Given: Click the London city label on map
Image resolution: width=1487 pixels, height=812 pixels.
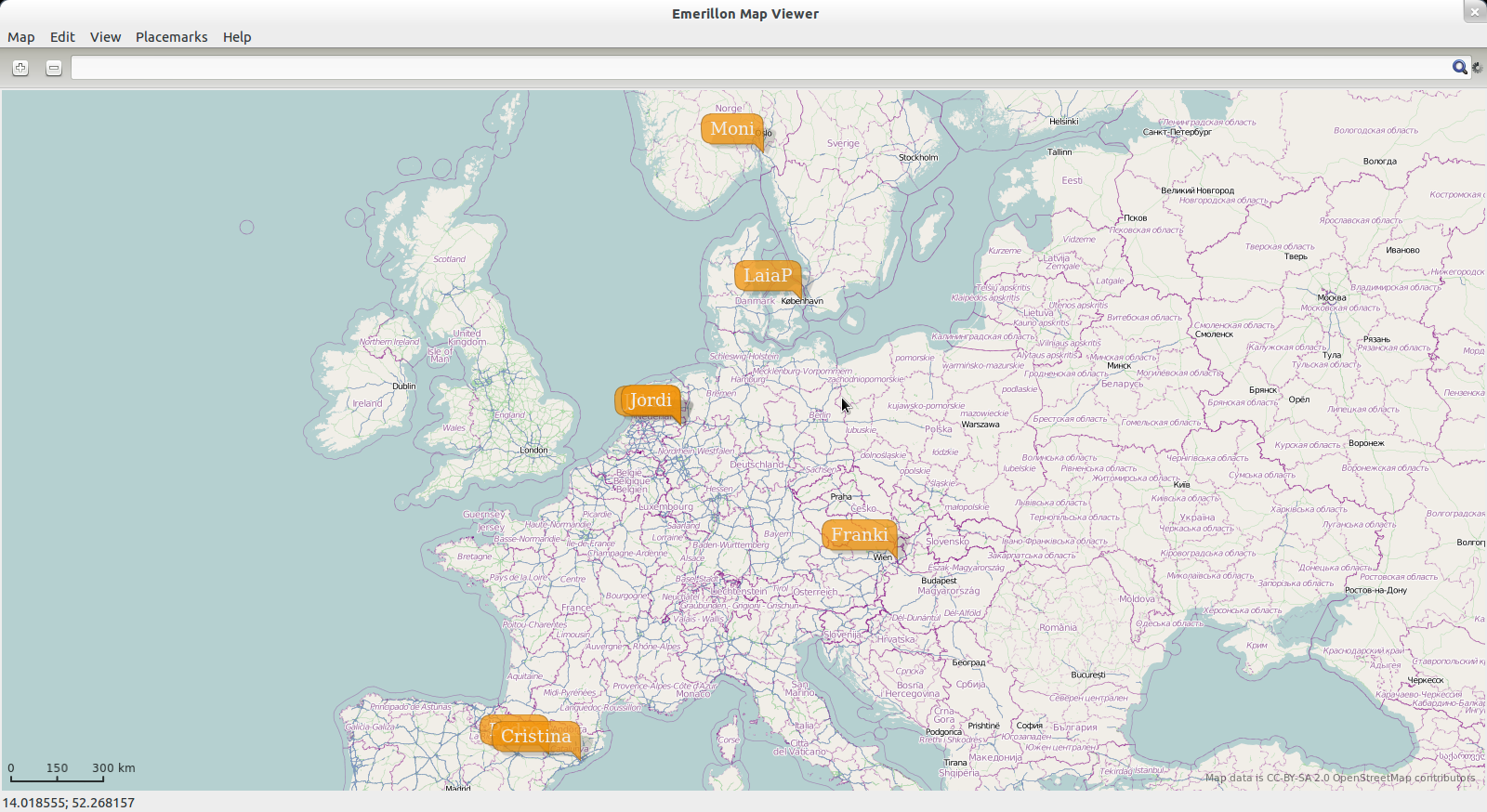Looking at the screenshot, I should coord(533,451).
